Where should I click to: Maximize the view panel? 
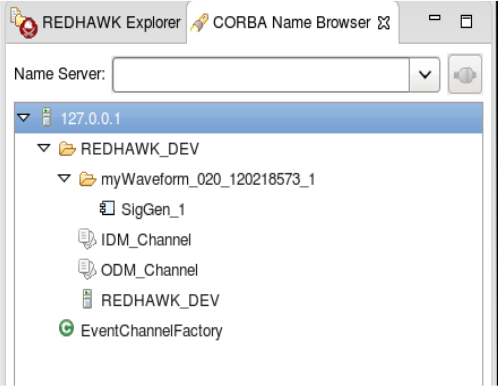466,22
